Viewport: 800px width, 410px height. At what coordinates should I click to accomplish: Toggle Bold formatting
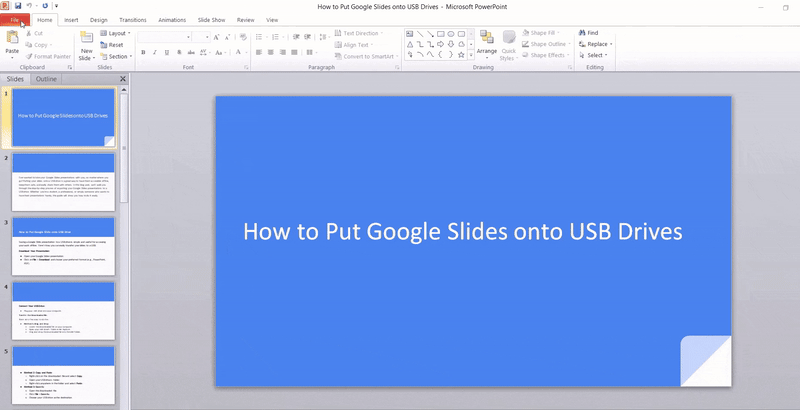143,52
